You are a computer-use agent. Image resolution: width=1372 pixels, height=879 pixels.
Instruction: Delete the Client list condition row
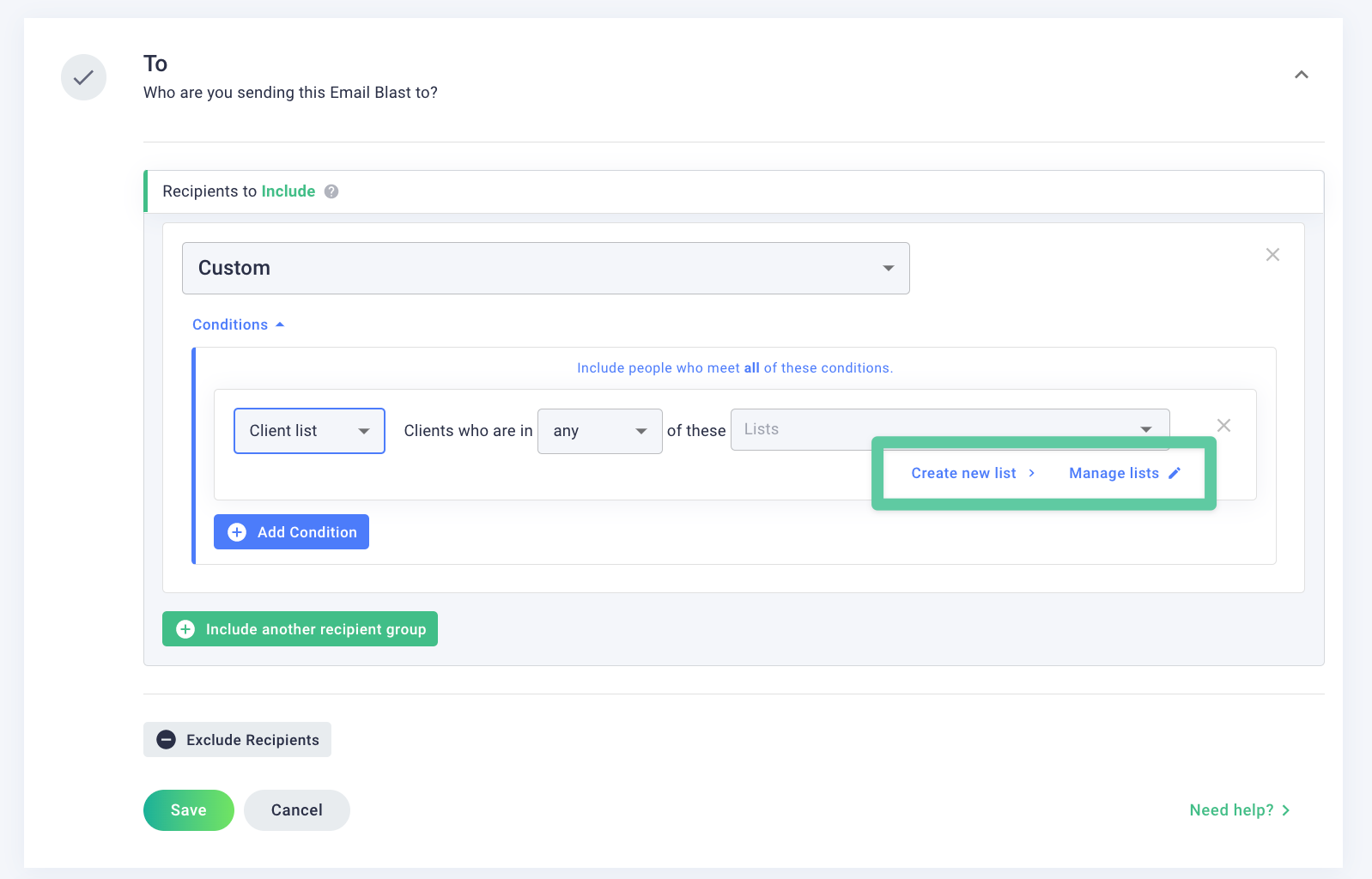(1223, 426)
